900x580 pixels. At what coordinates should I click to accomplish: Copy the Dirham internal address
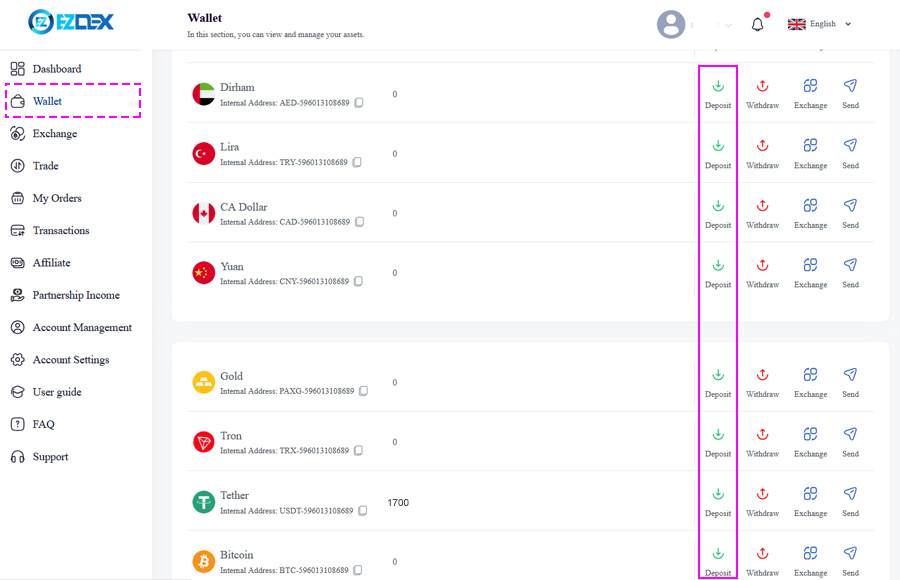359,103
